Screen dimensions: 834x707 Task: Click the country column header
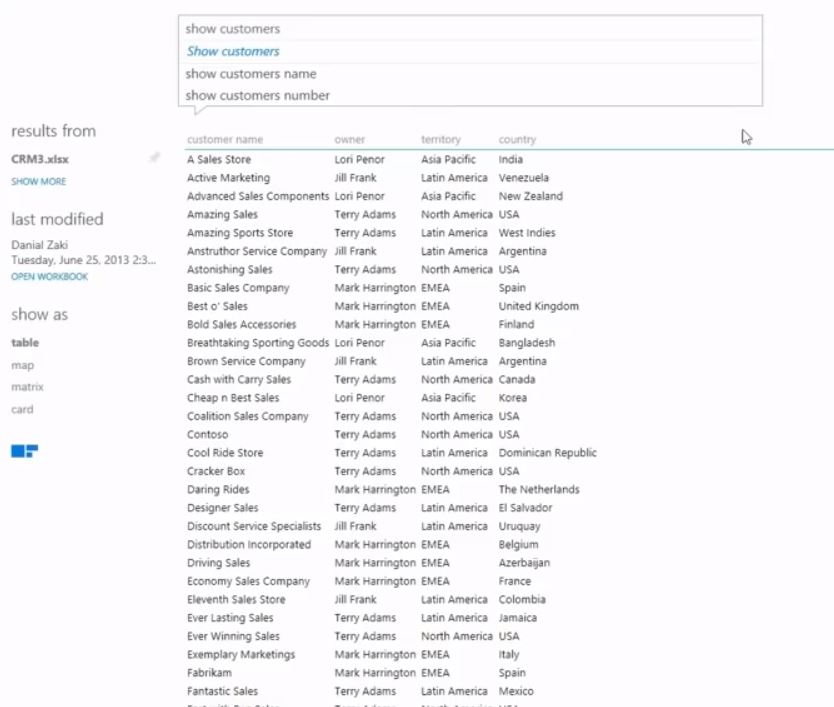point(517,140)
